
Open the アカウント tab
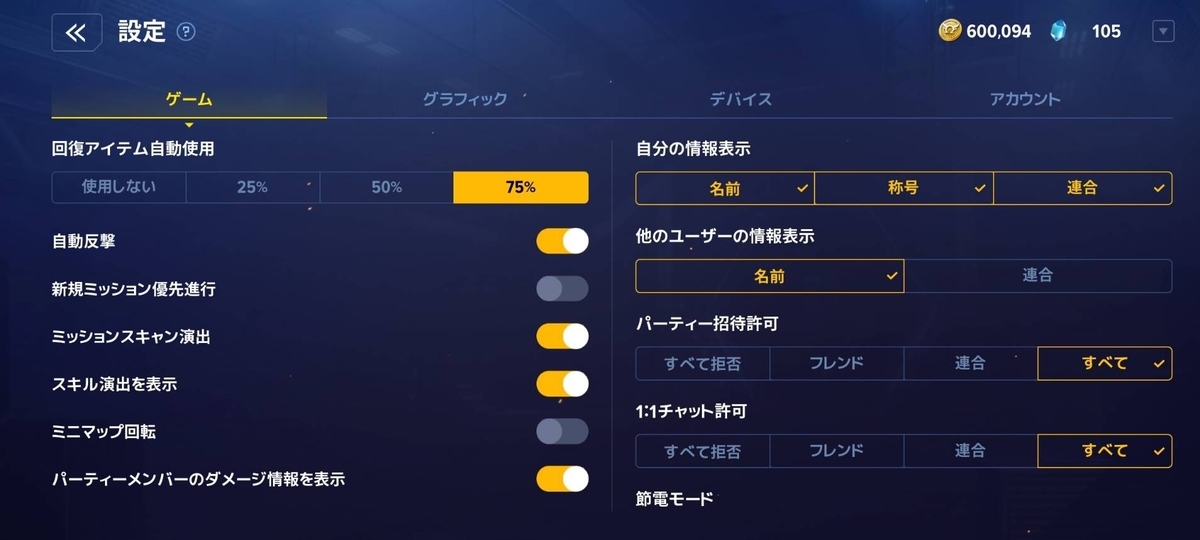pyautogui.click(x=1025, y=99)
